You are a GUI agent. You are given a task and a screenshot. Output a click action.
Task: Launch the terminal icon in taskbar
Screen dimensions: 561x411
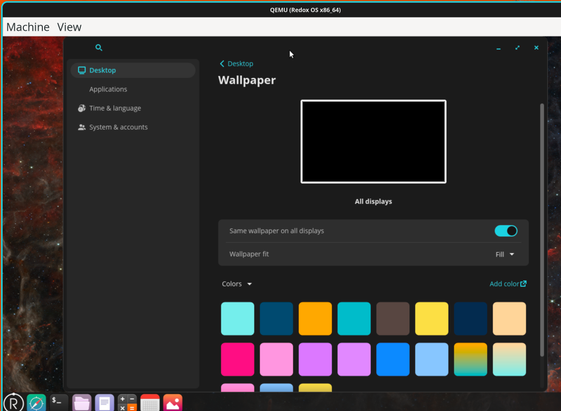tap(59, 402)
